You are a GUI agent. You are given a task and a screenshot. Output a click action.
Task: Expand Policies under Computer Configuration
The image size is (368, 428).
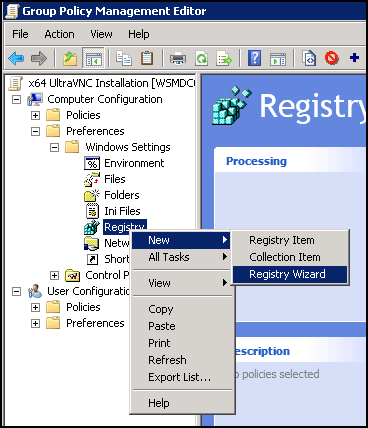[35, 115]
